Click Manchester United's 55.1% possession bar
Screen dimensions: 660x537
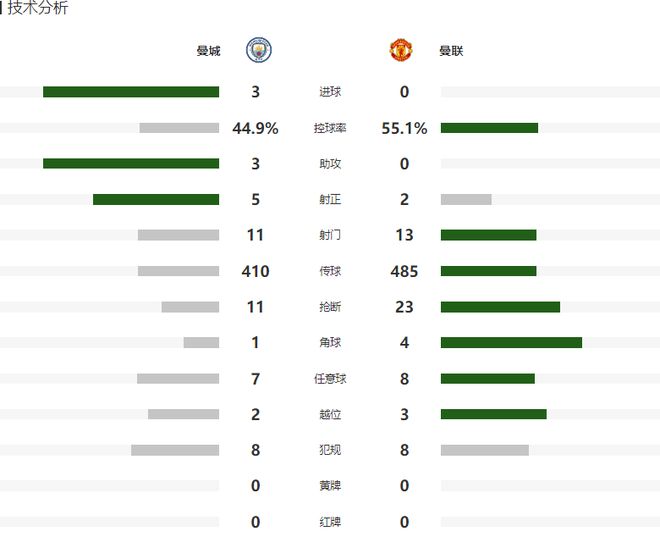[x=489, y=128]
